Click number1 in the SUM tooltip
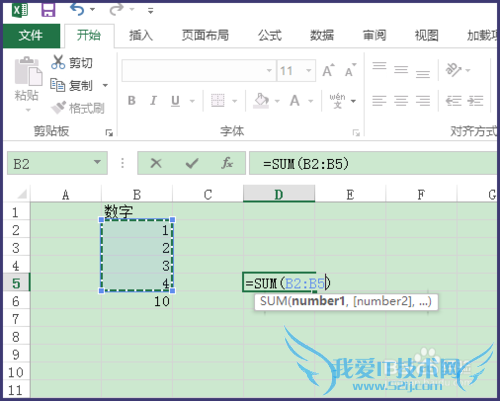Image resolution: width=500 pixels, height=401 pixels. click(x=318, y=301)
